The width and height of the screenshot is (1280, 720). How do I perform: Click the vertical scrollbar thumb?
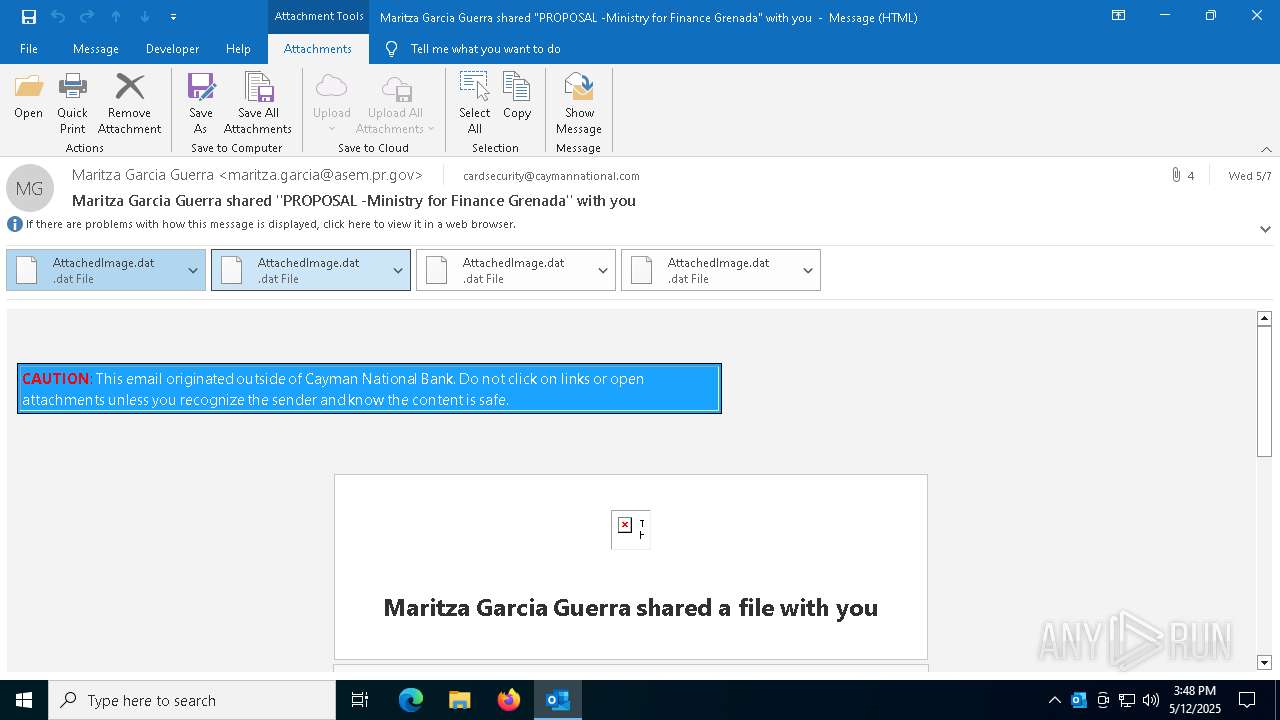tap(1264, 391)
